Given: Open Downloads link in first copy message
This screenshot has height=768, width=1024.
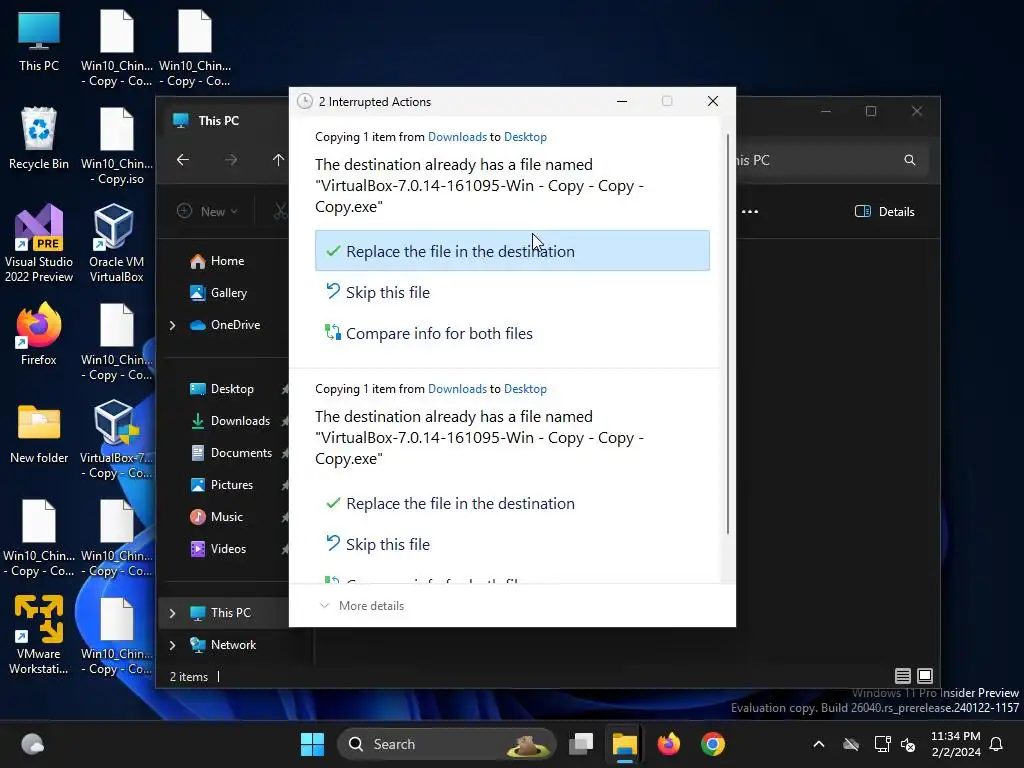Looking at the screenshot, I should pos(457,136).
